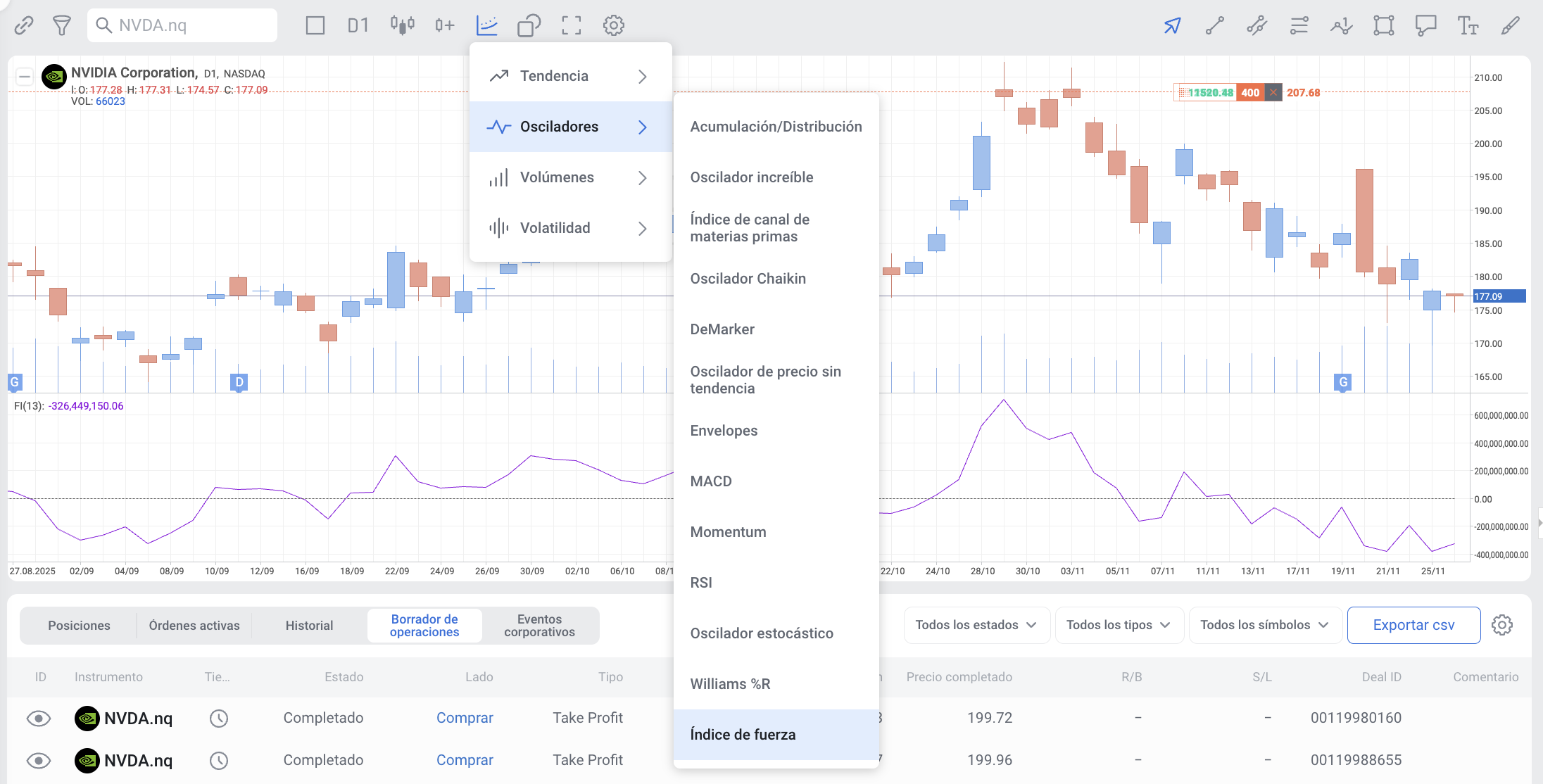Screen dimensions: 1543x784
Task: Select the candlestick chart type icon
Action: (402, 25)
